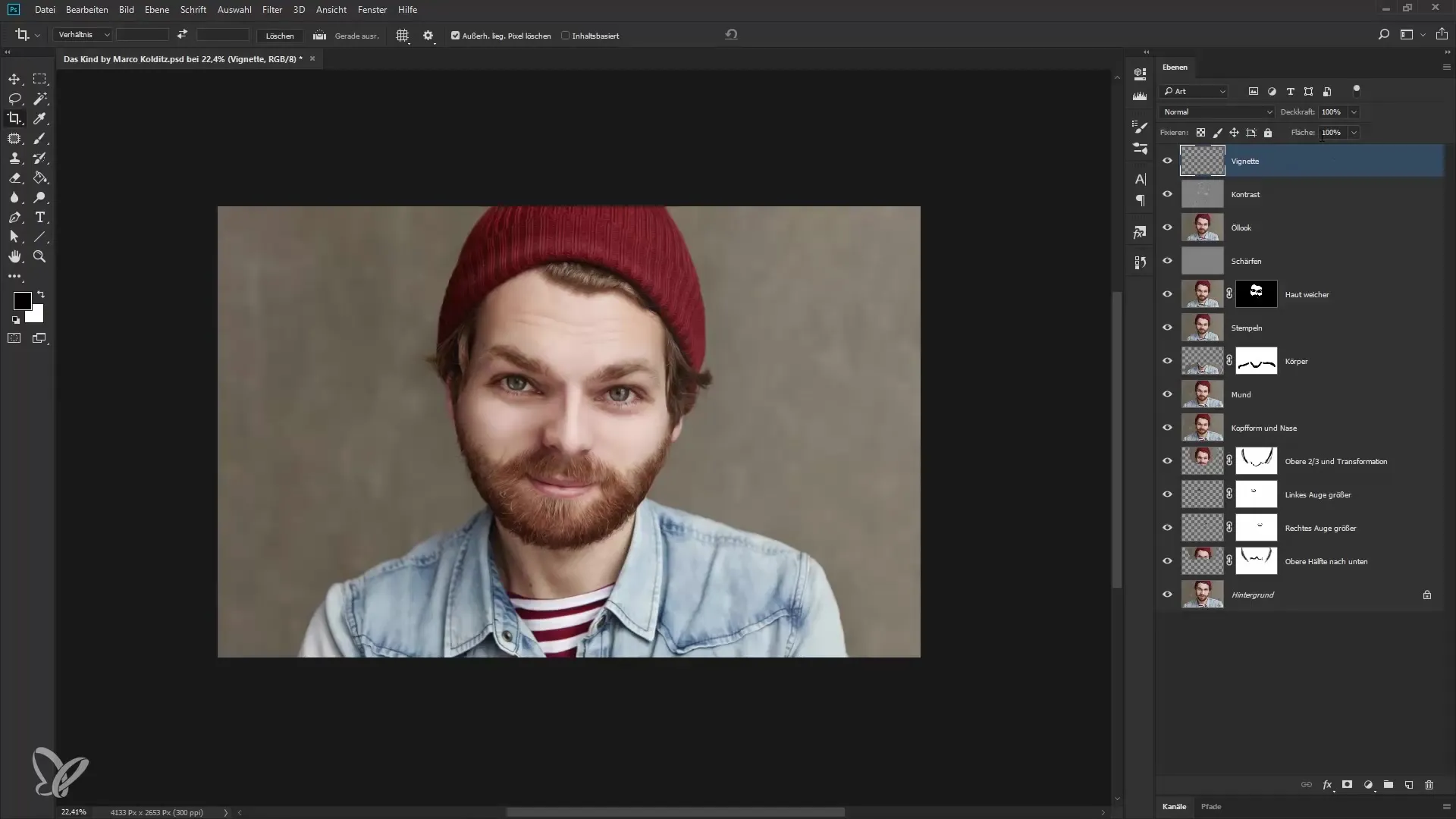Open the blend mode Normal dropdown
1456x819 pixels.
point(1217,111)
